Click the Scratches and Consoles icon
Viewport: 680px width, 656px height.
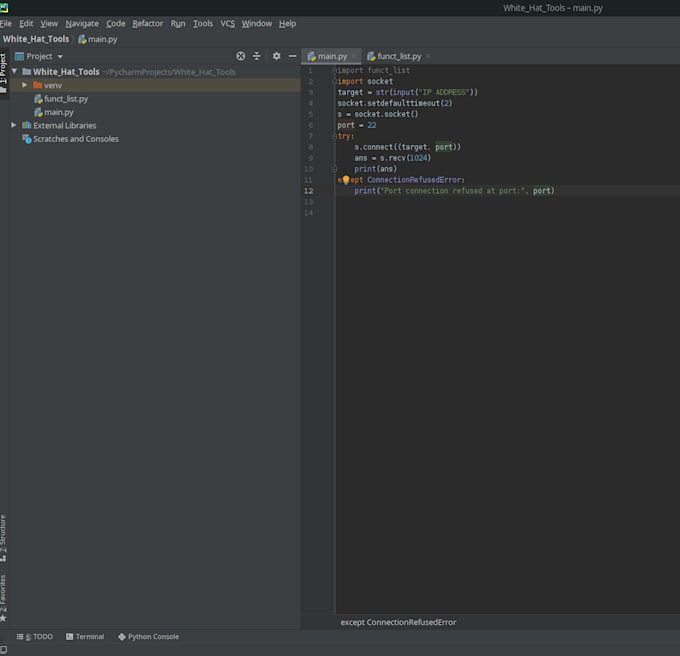[27, 139]
